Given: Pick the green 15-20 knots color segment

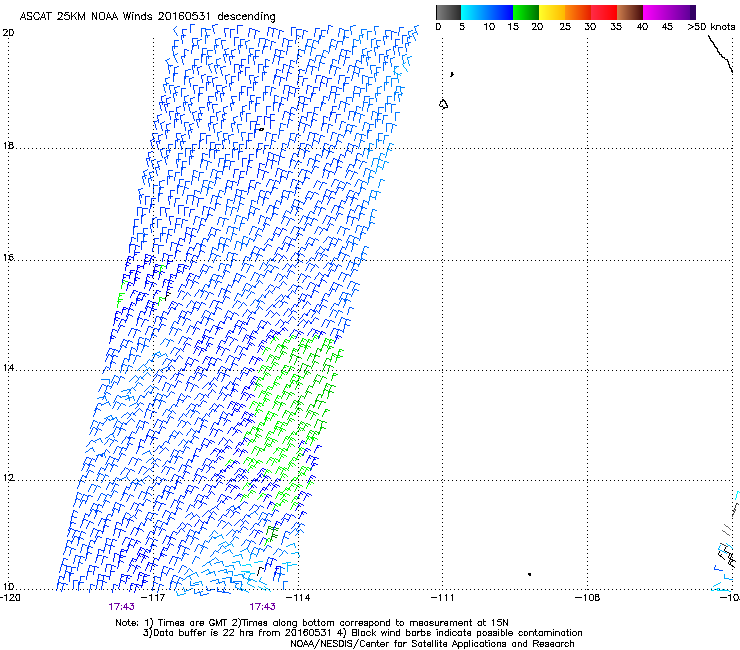Looking at the screenshot, I should [x=526, y=12].
